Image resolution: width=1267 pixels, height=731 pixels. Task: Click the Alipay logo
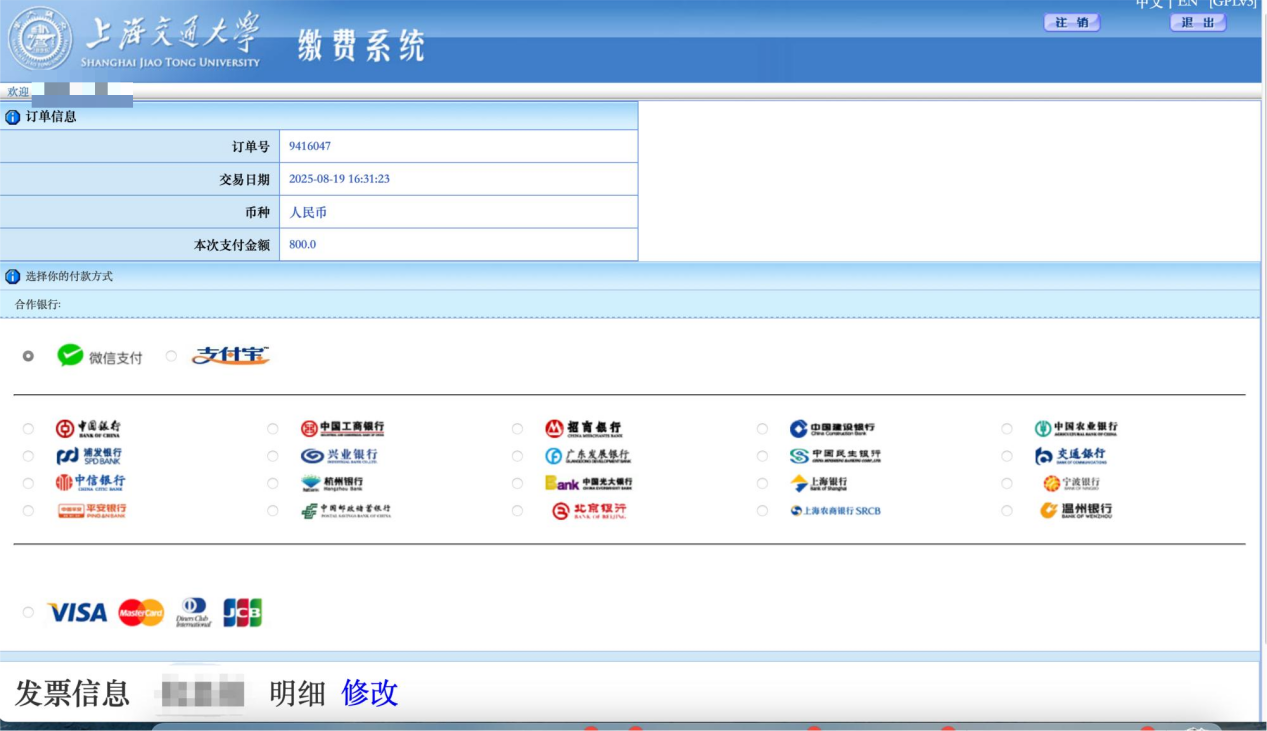(231, 356)
